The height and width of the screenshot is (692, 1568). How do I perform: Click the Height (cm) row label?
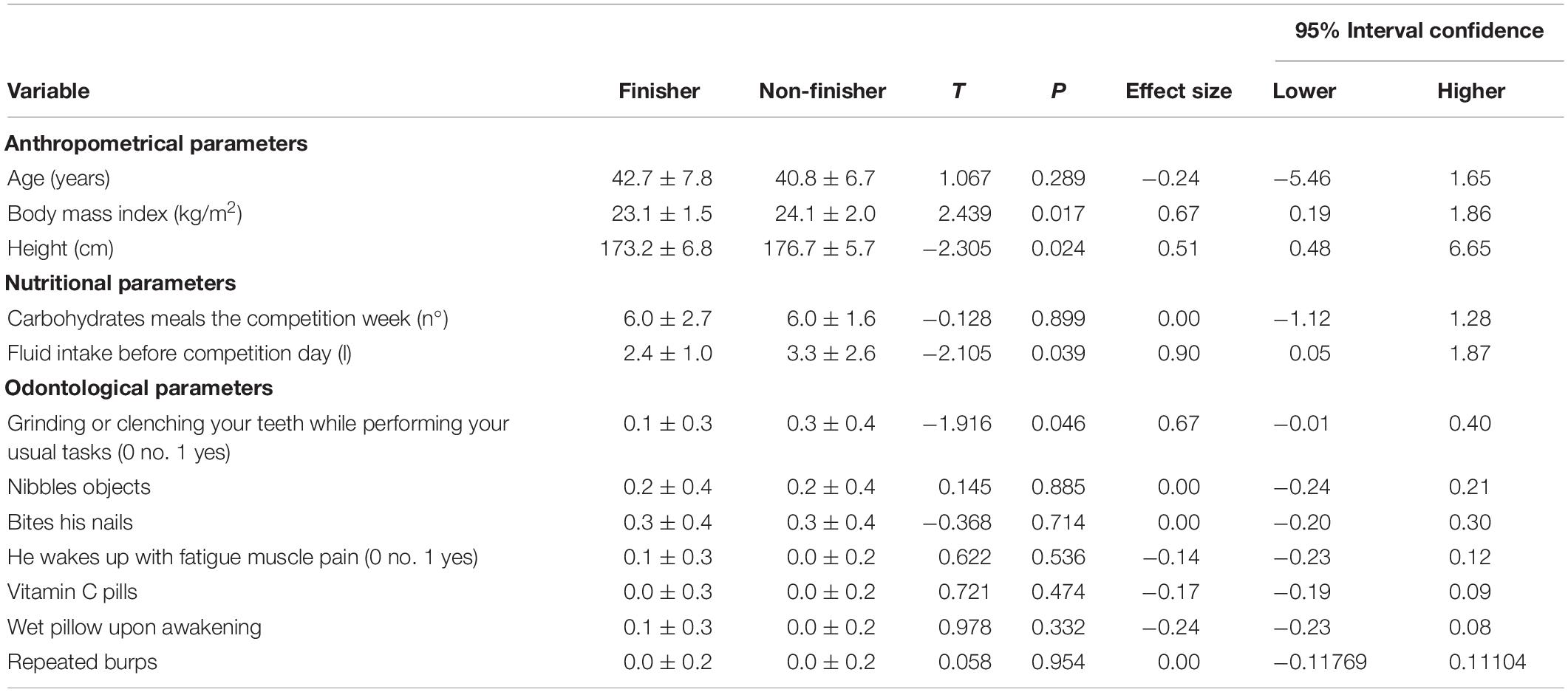click(61, 249)
